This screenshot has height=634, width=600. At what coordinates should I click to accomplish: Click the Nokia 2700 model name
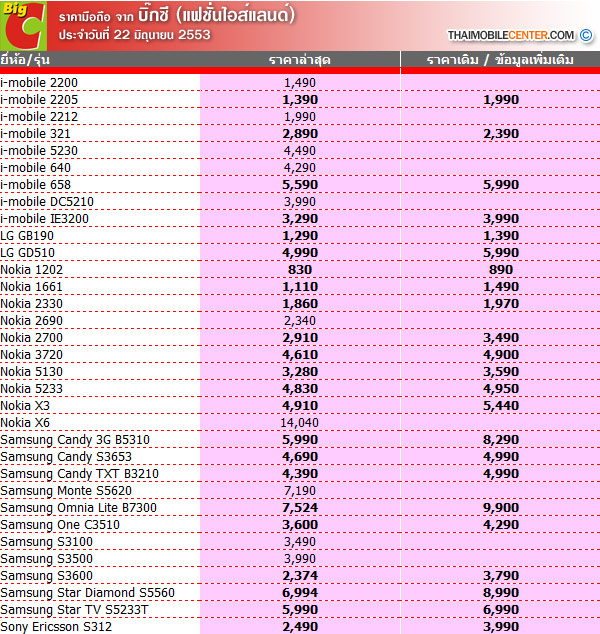32,338
